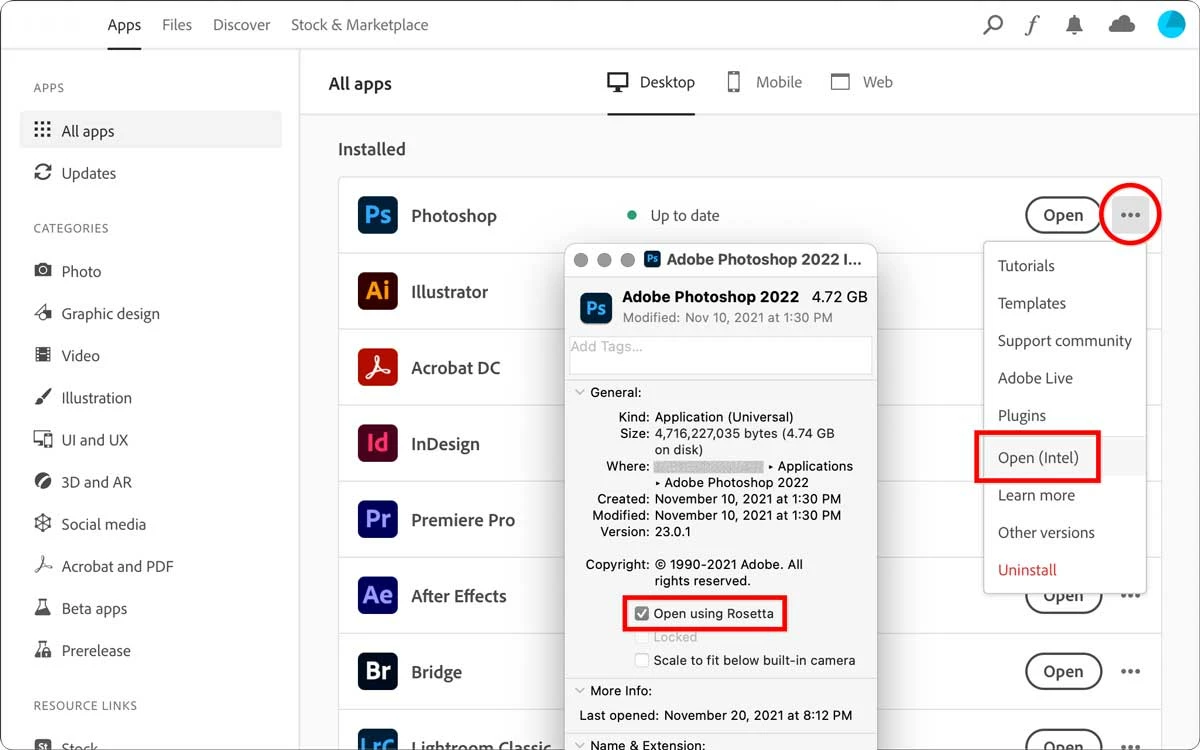Viewport: 1200px width, 750px height.
Task: Switch to the Stock & Marketplace tab
Action: 359,25
